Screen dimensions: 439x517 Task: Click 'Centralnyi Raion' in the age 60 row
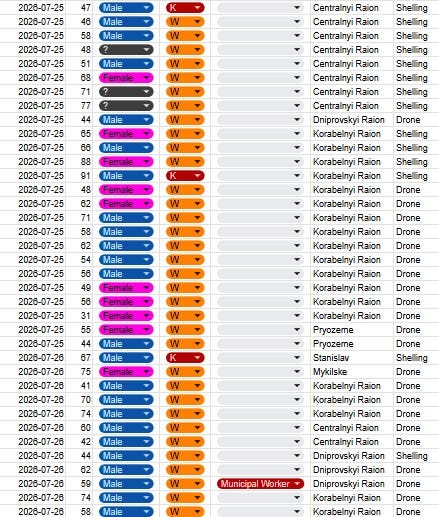(x=346, y=428)
